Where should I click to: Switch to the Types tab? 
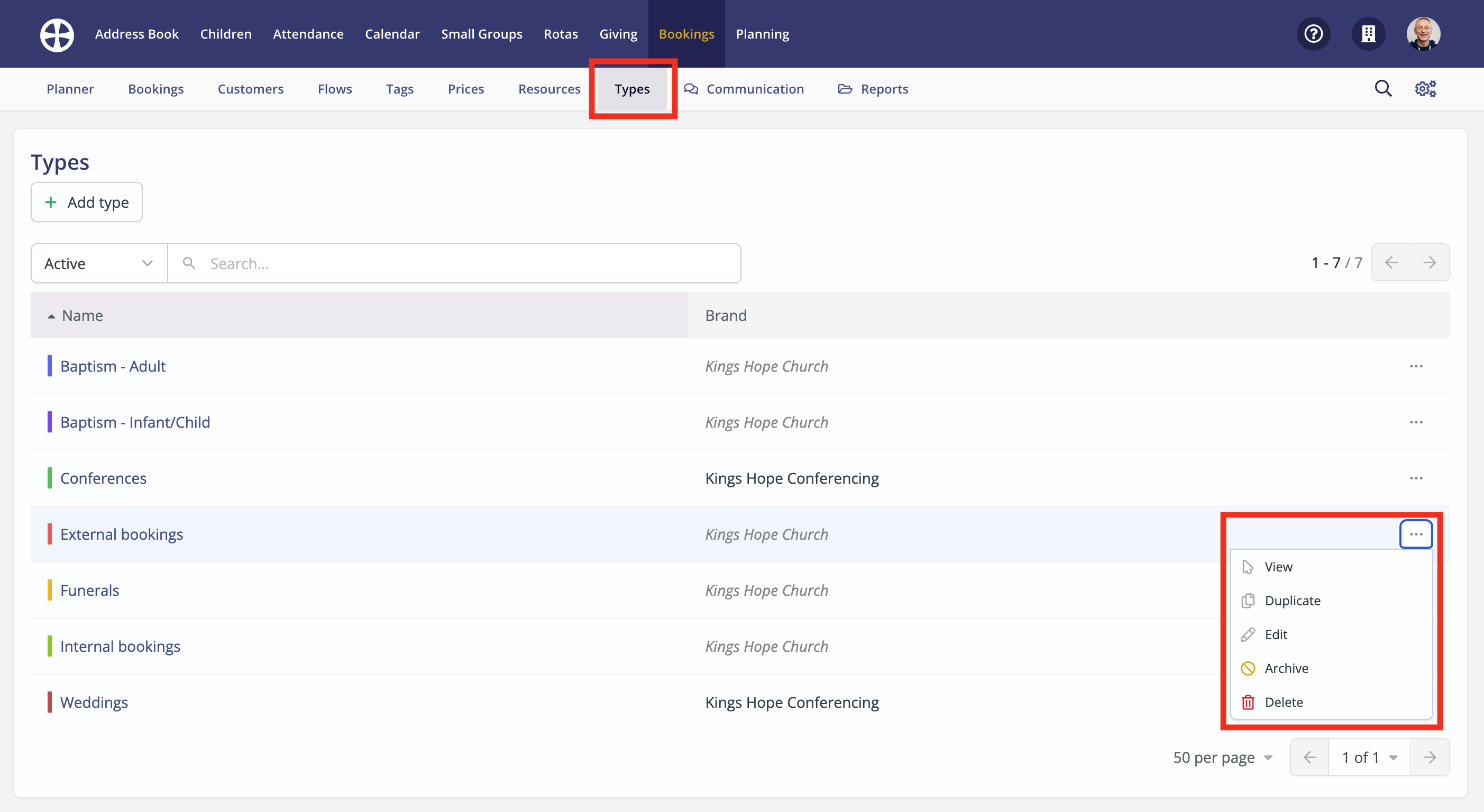coord(632,89)
